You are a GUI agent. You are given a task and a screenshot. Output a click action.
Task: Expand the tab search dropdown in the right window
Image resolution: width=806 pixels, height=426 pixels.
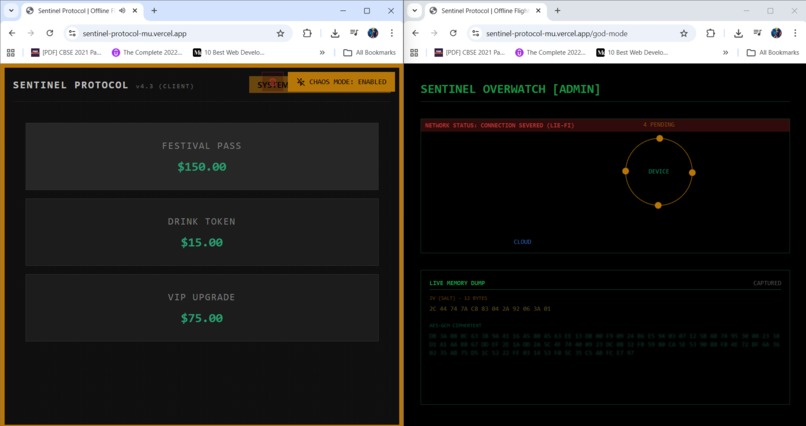pos(414,10)
